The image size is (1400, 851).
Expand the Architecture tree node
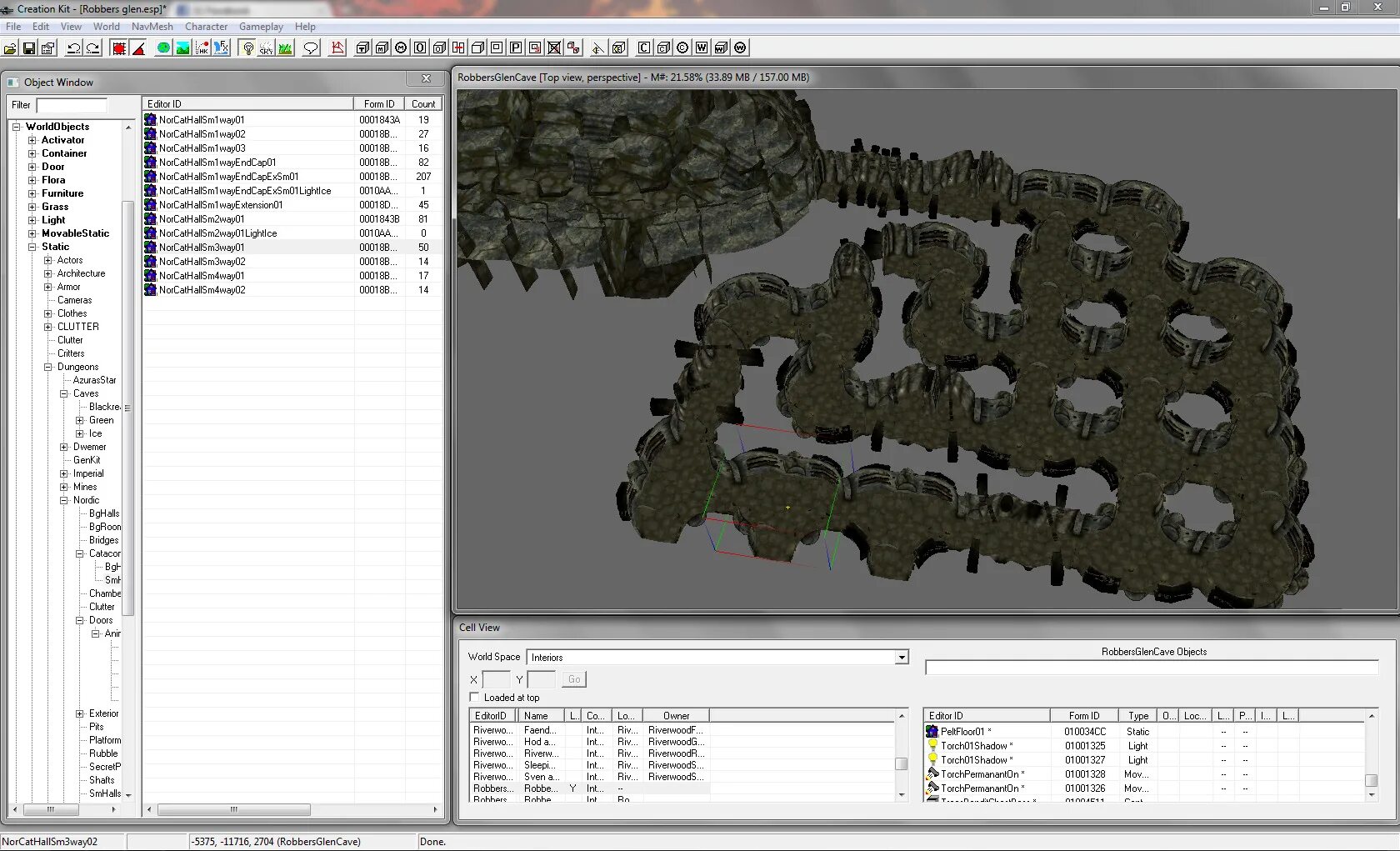(48, 273)
